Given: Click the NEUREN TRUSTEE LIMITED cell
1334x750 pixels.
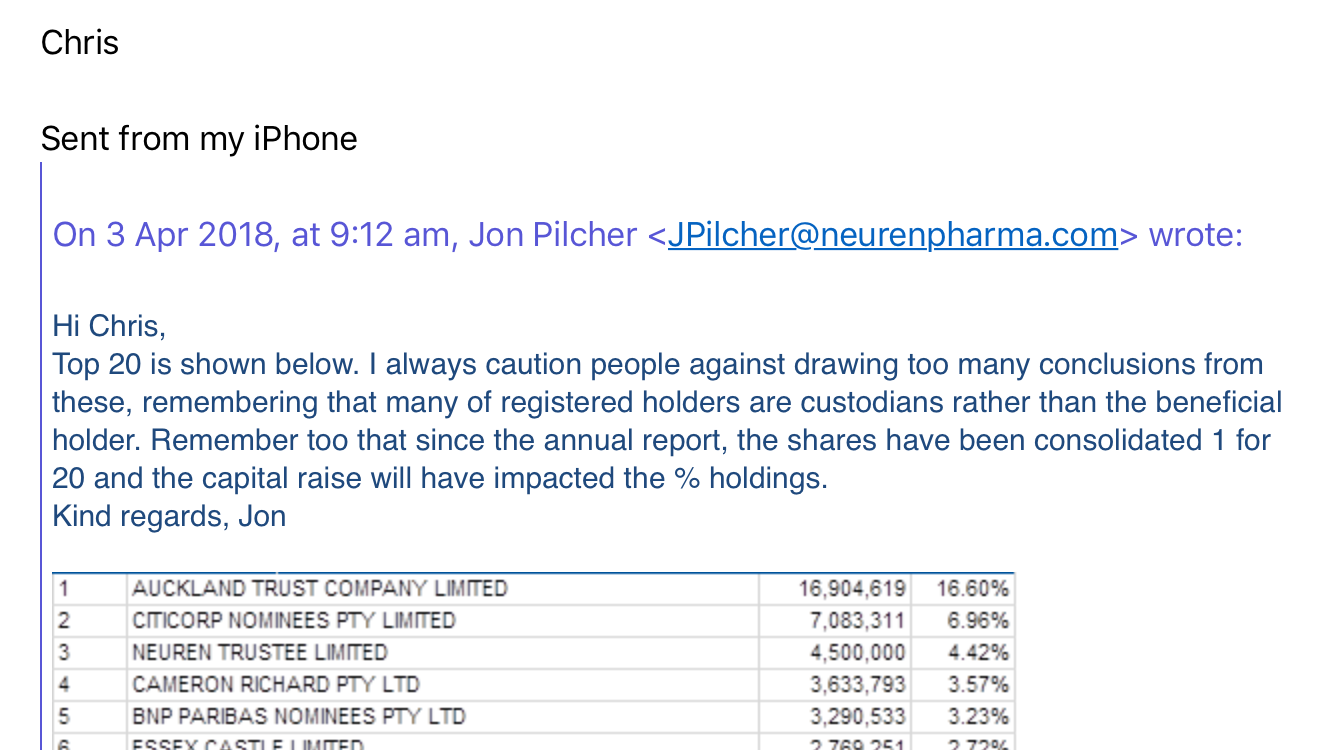Looking at the screenshot, I should pos(443,652).
